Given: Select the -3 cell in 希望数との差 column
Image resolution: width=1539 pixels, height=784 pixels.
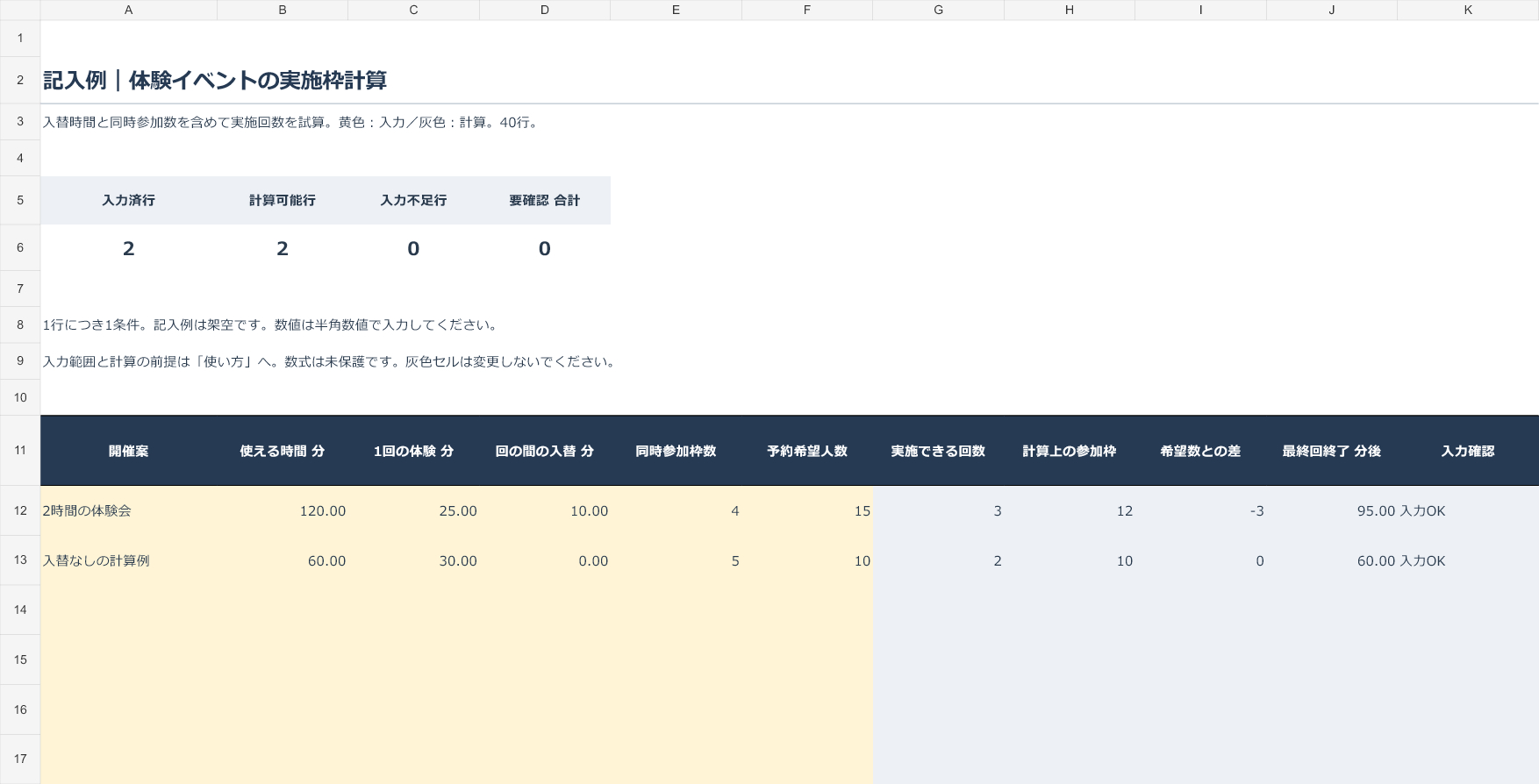Looking at the screenshot, I should click(1200, 511).
